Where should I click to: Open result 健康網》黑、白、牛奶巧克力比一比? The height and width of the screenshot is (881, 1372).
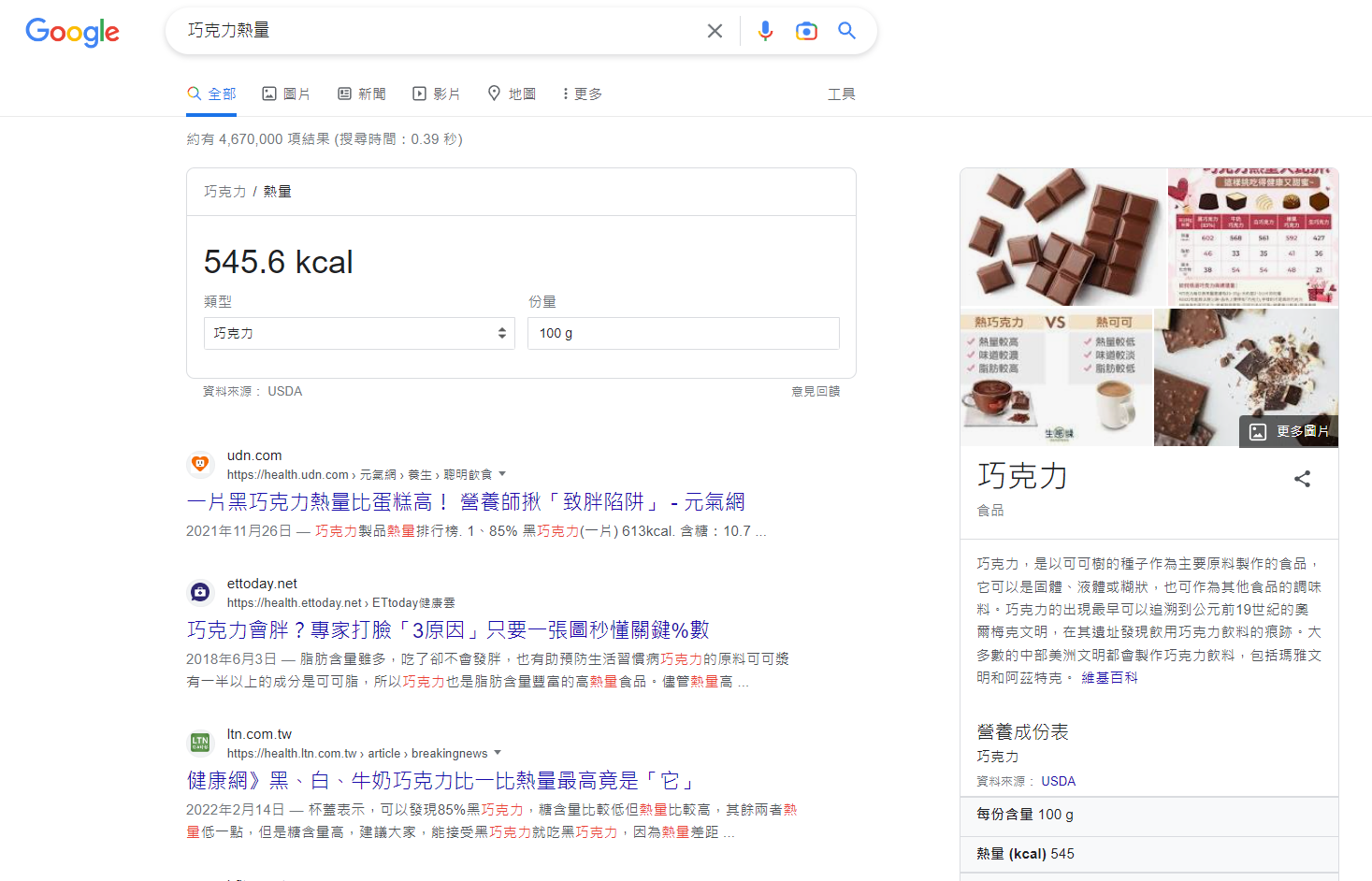coord(440,781)
